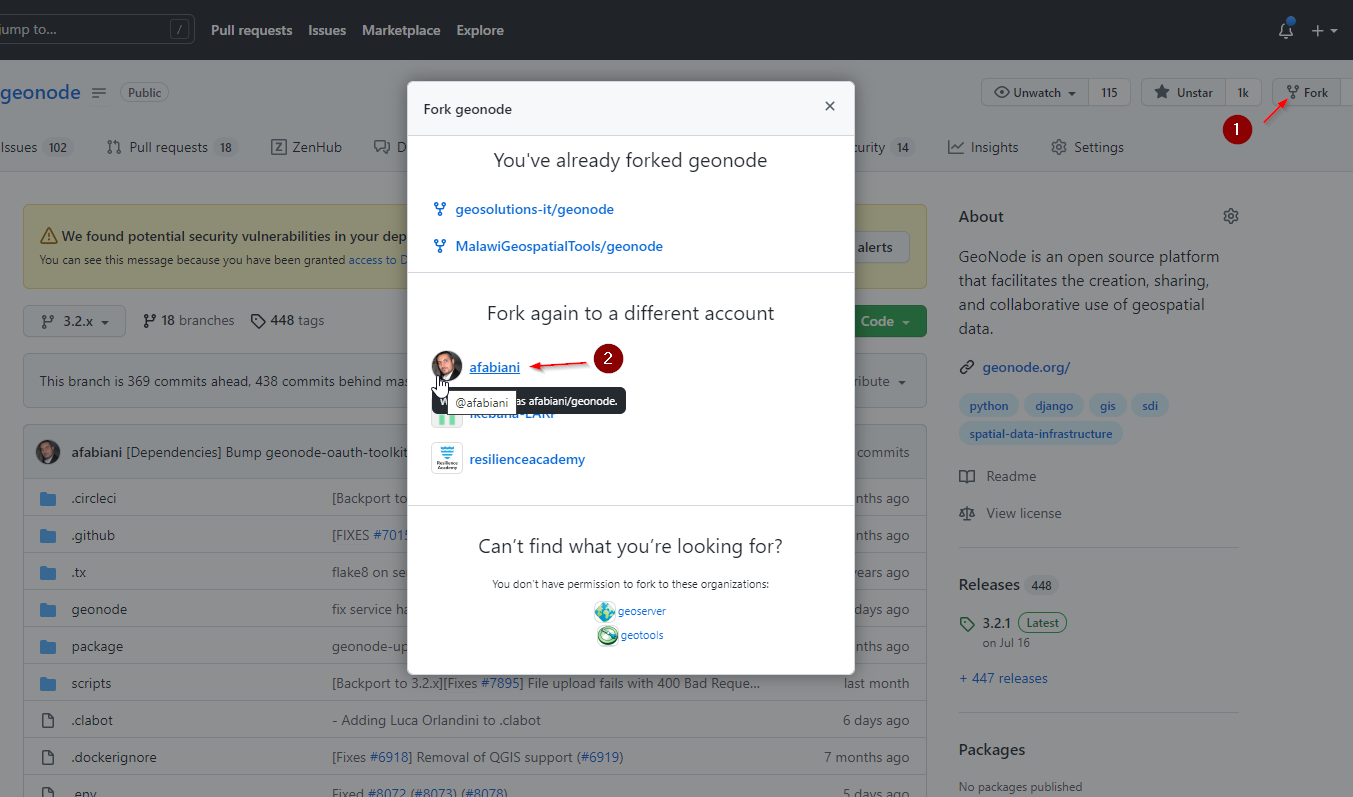Open the 3.2.x branch selector dropdown
Screen dimensions: 1353x797
pos(75,322)
